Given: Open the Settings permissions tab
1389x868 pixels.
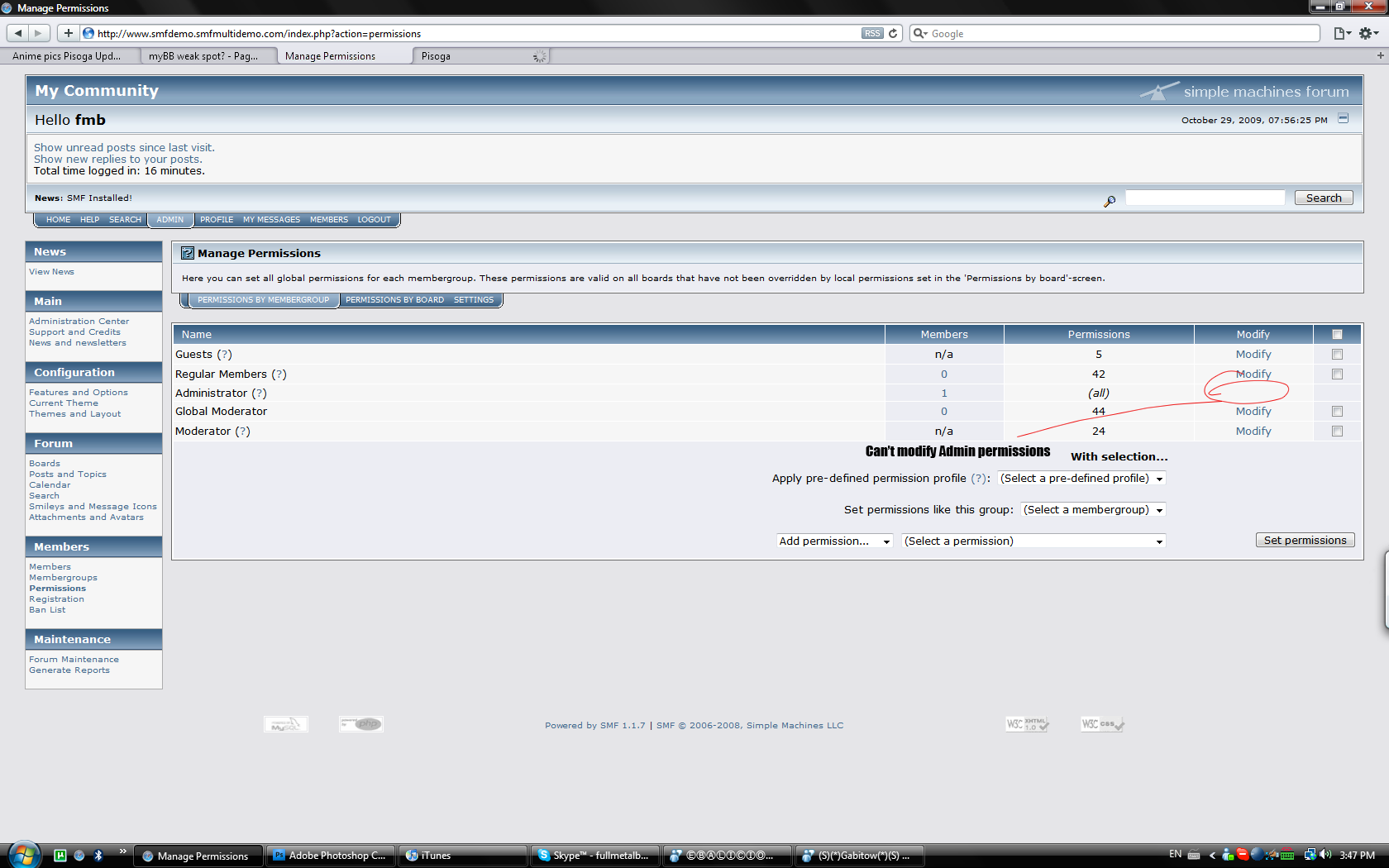Looking at the screenshot, I should pyautogui.click(x=474, y=300).
